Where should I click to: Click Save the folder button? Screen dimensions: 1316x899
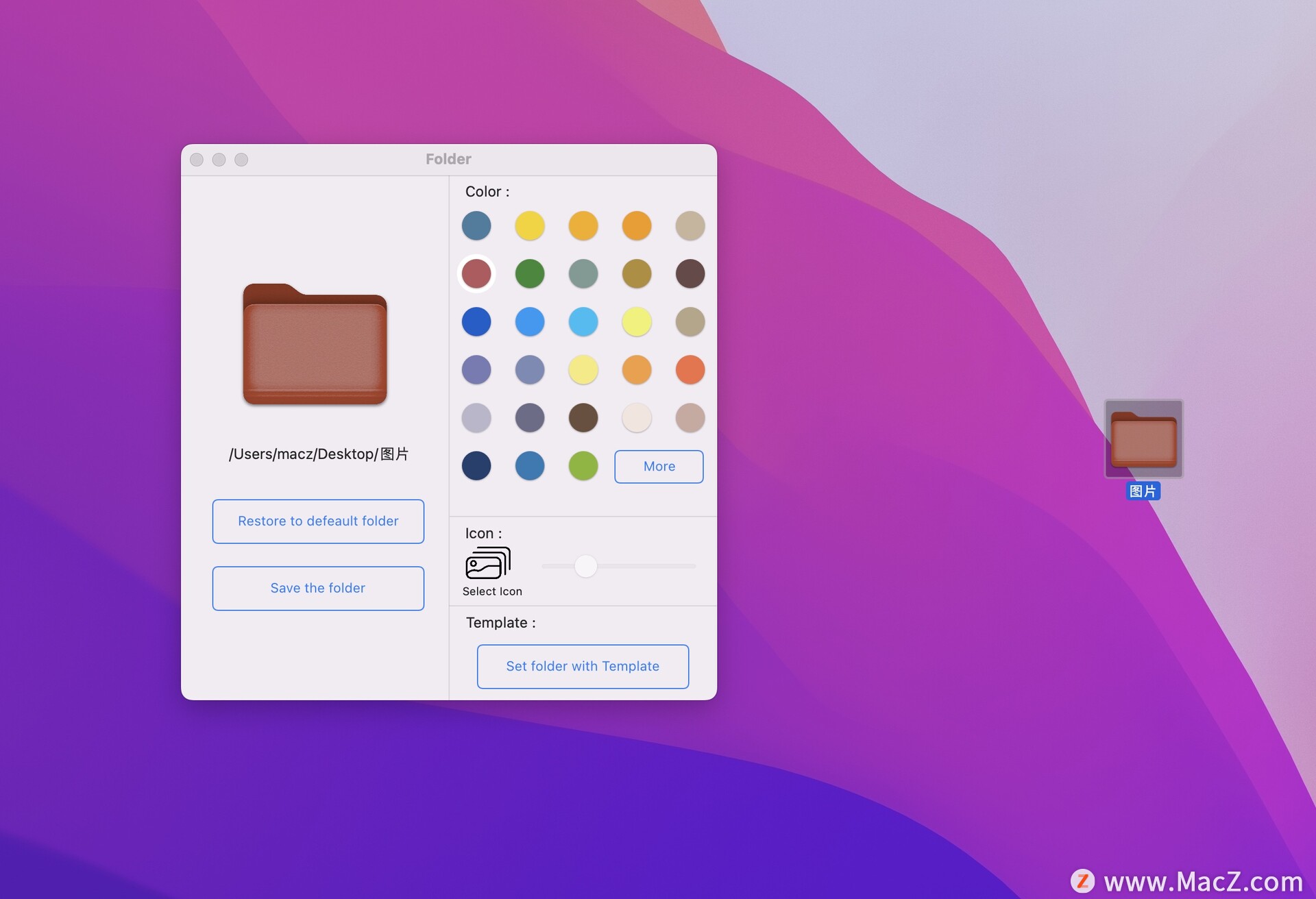point(318,589)
